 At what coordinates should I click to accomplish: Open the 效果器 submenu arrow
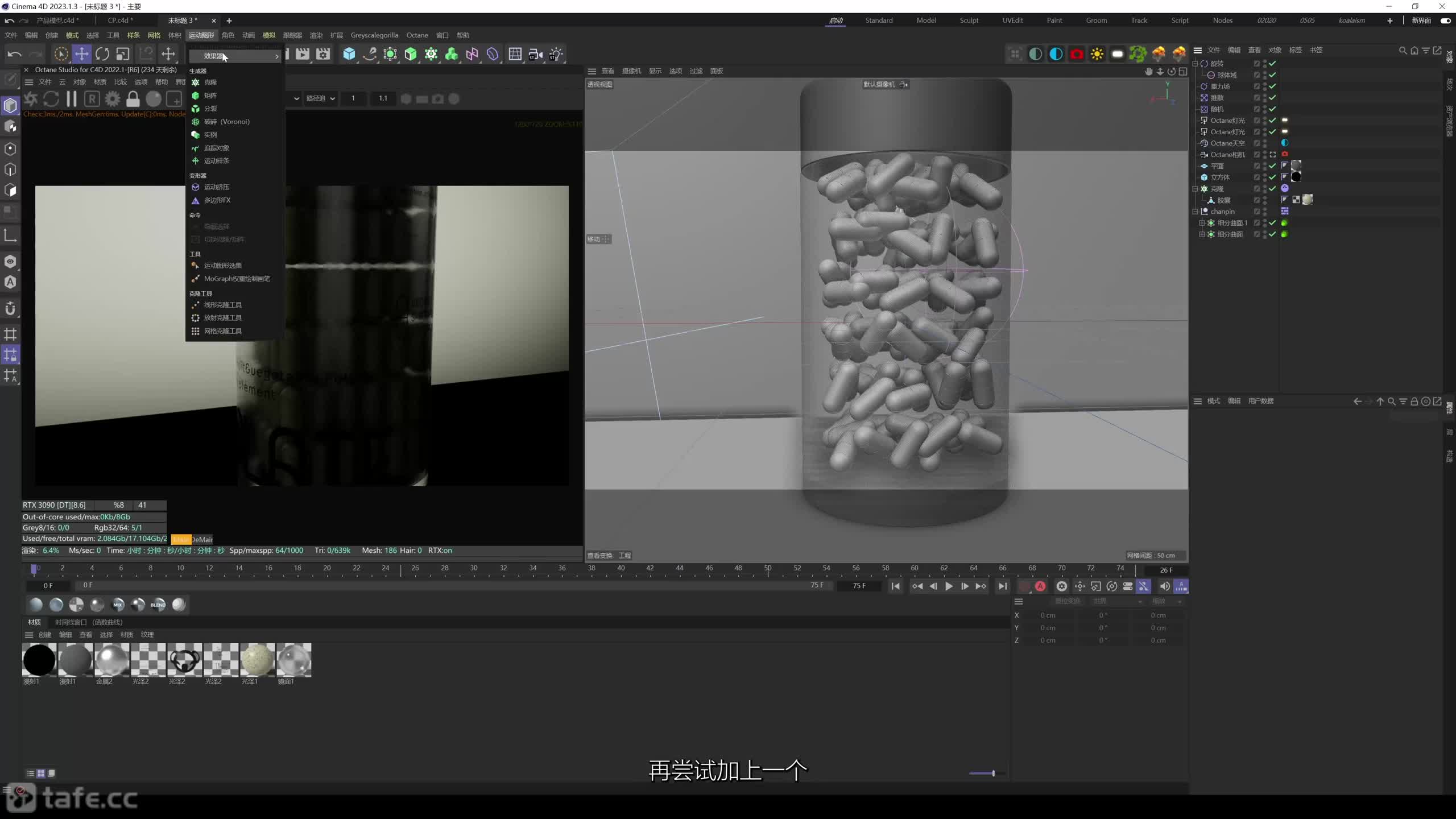point(277,56)
